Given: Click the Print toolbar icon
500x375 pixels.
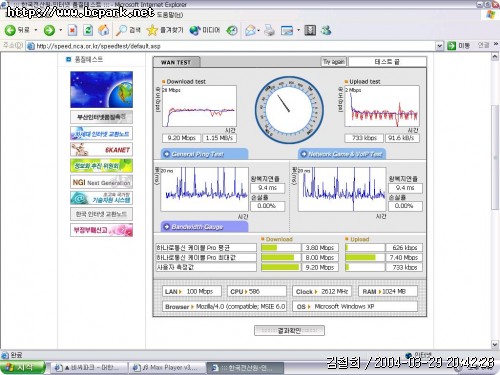Looking at the screenshot, I should (269, 30).
